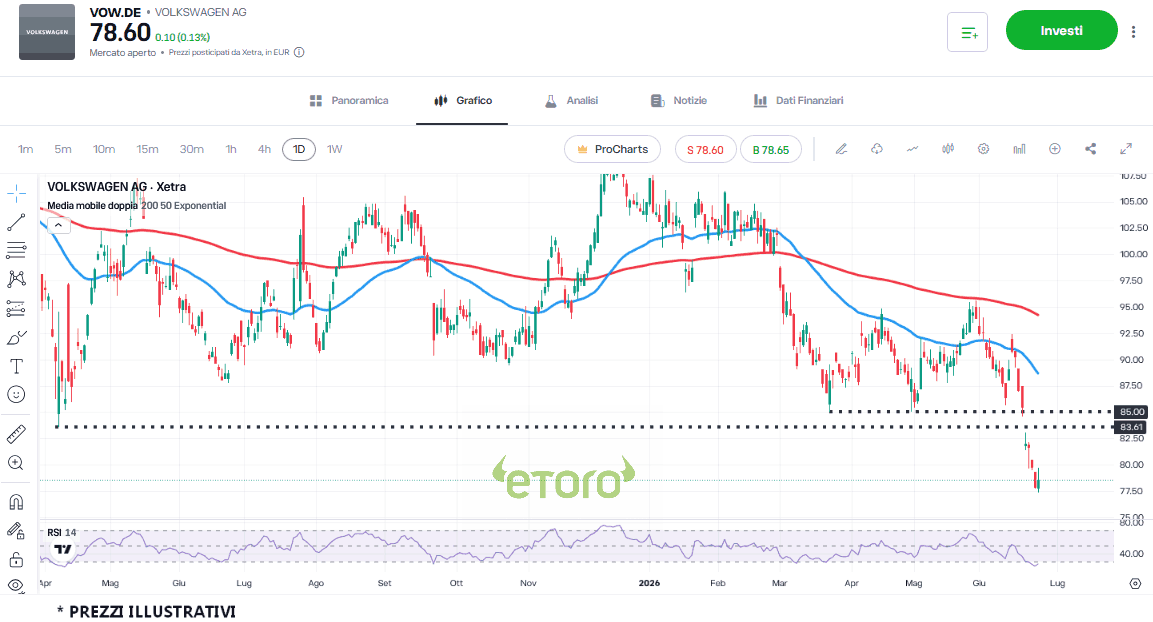This screenshot has width=1153, height=622.
Task: Click the RSI 14 indicator label
Action: coord(62,532)
